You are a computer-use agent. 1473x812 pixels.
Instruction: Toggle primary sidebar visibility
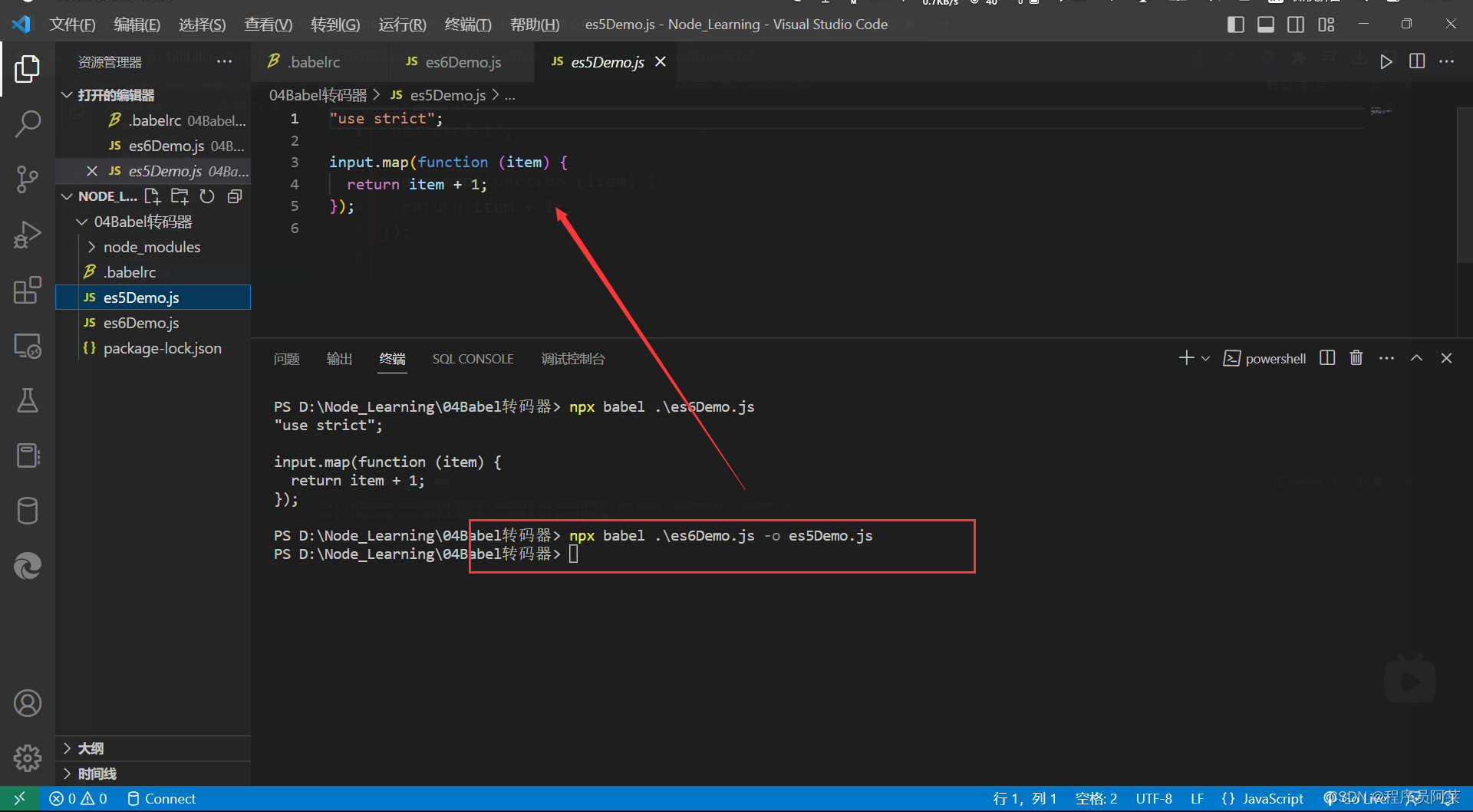1235,25
